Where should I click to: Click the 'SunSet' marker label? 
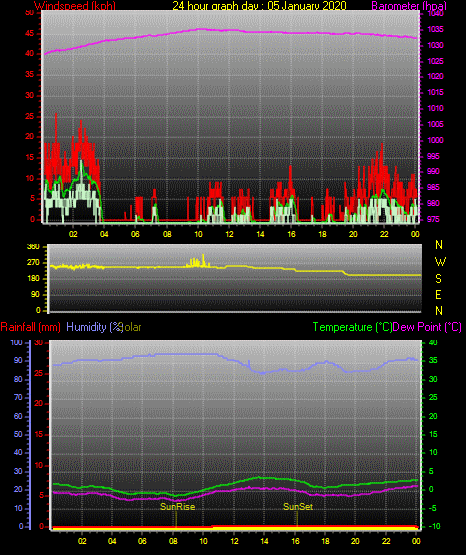pos(298,507)
